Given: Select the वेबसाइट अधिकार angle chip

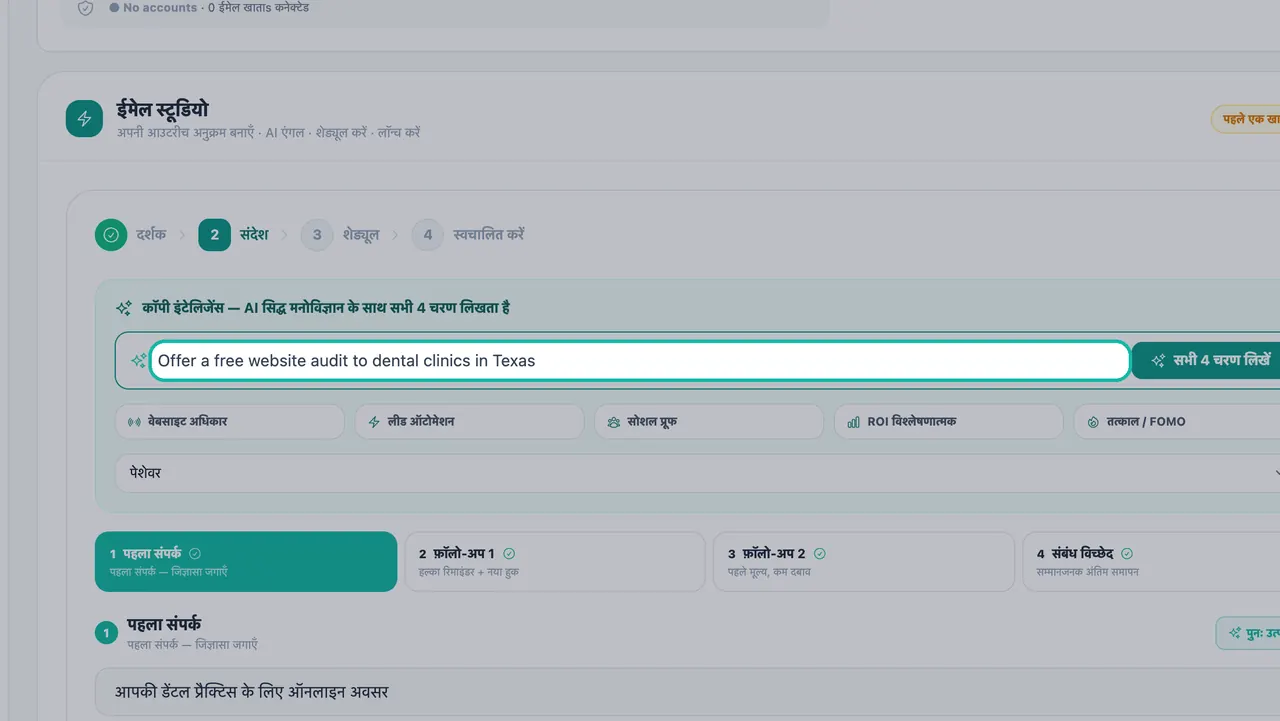Looking at the screenshot, I should pos(230,422).
